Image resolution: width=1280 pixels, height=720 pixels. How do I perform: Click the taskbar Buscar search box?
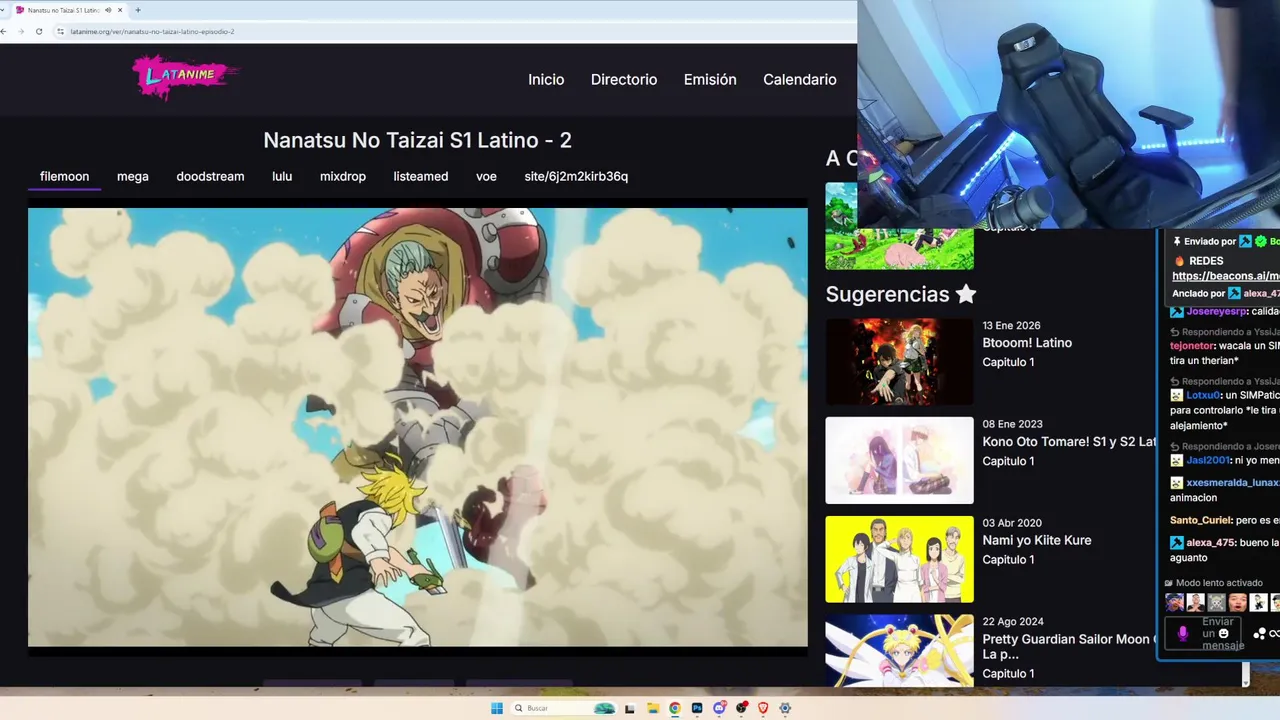565,708
